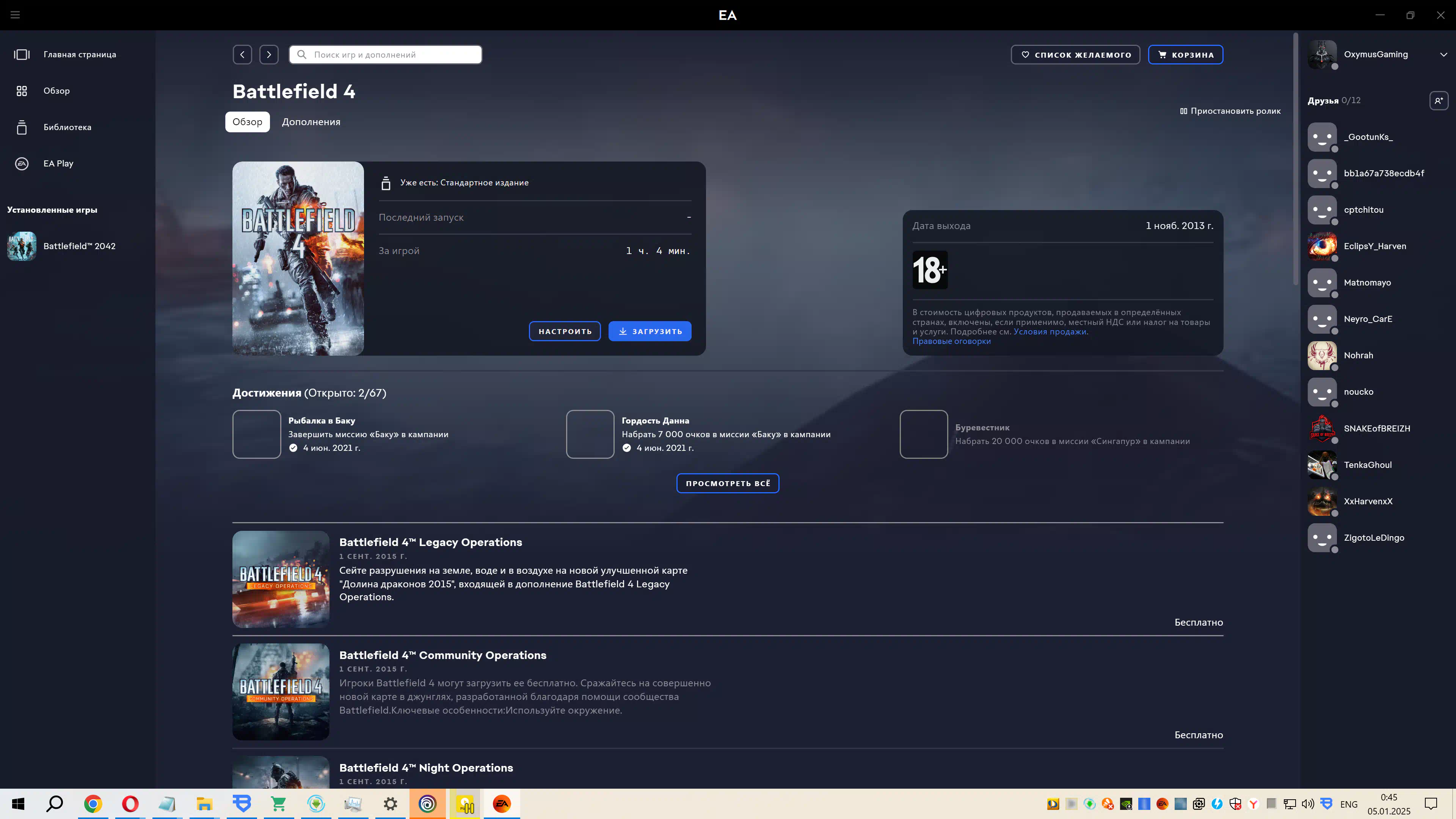Click the Windows Security shield tray icon
The image size is (1456, 819).
[1235, 804]
